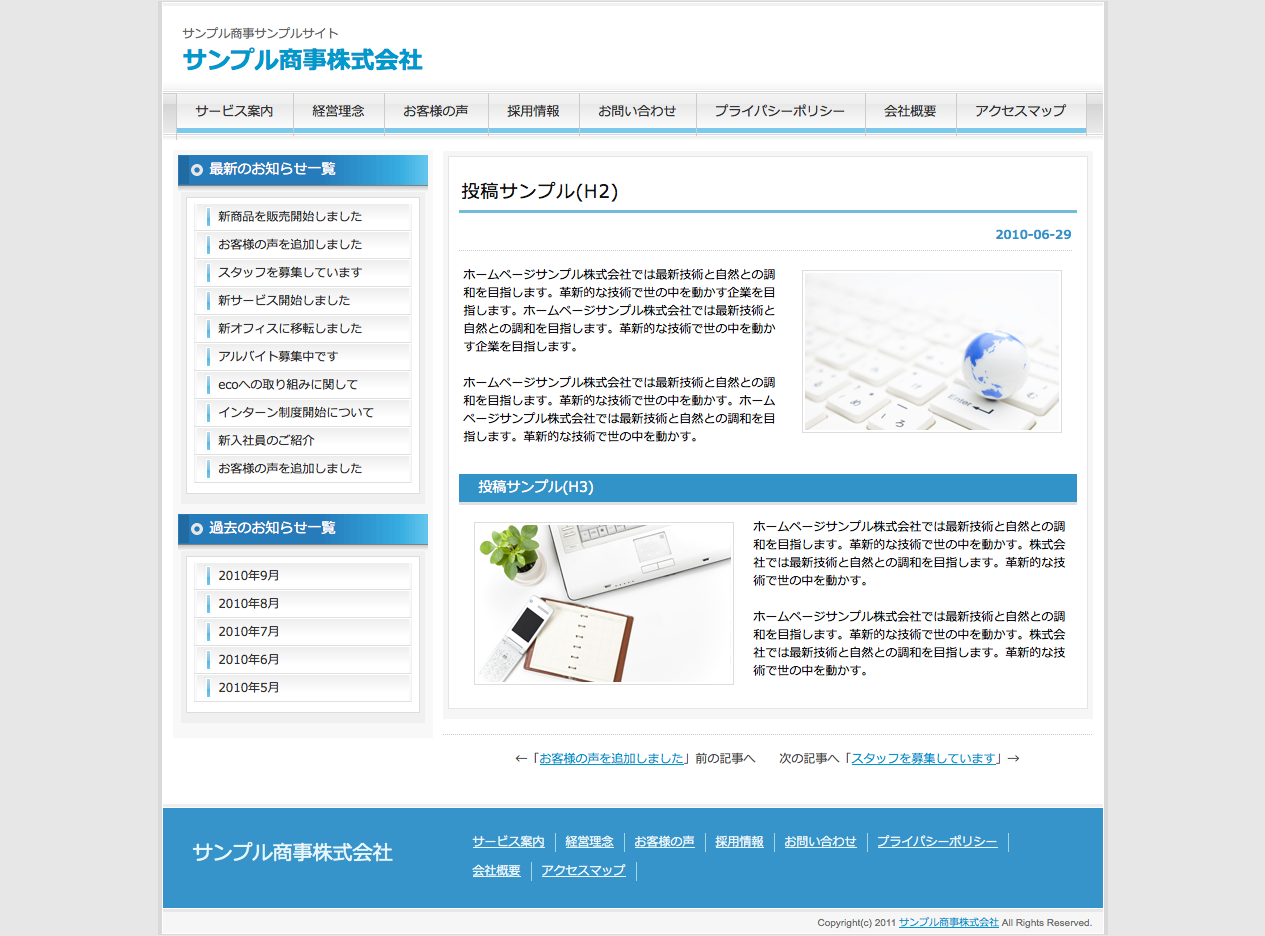Open the 採用情報 navigation item
Viewport: 1265px width, 936px height.
coord(533,111)
